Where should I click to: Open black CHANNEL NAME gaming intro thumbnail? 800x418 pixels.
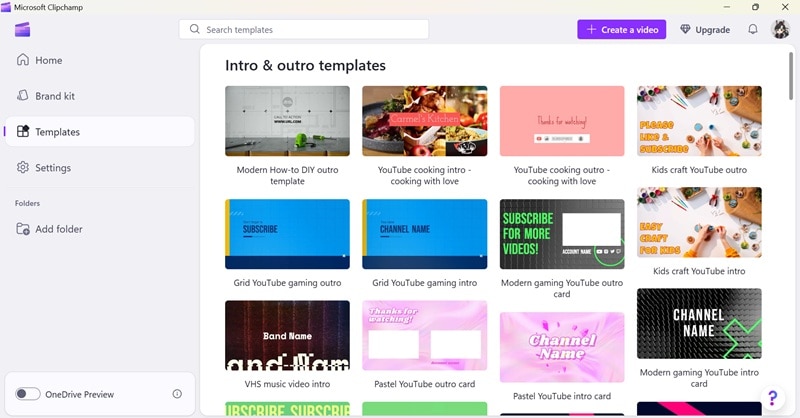[x=699, y=324]
